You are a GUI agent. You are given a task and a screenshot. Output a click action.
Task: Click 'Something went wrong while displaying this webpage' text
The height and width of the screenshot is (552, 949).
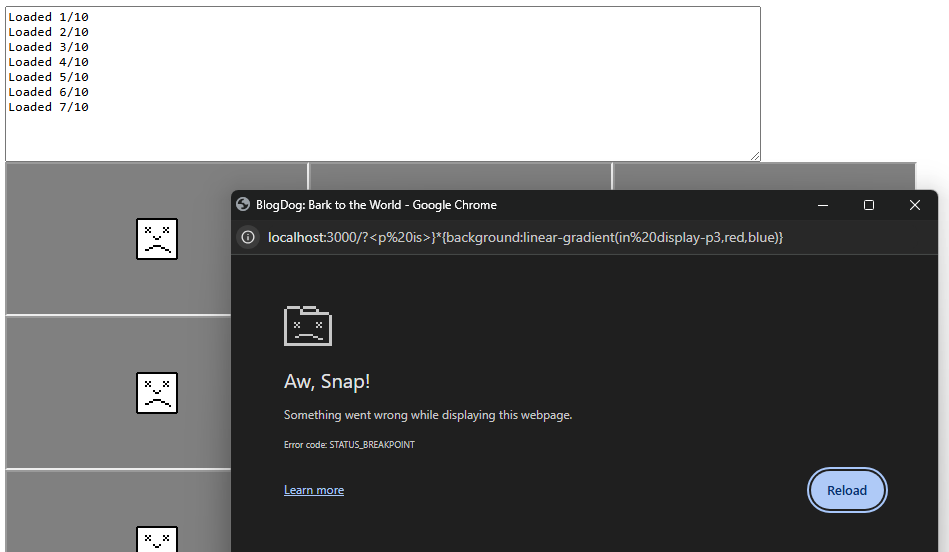(x=428, y=415)
